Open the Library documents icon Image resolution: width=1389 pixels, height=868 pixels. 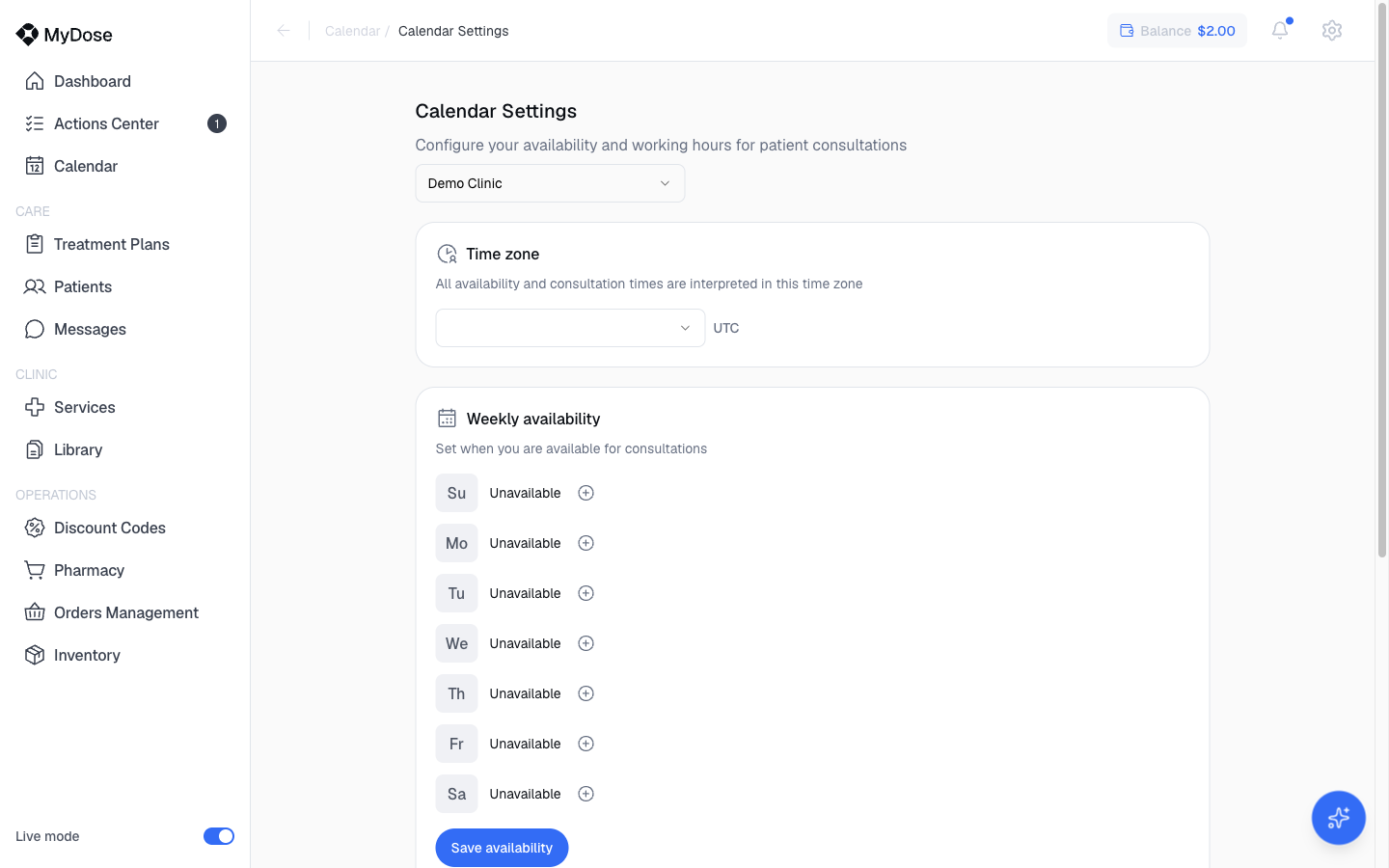35,449
